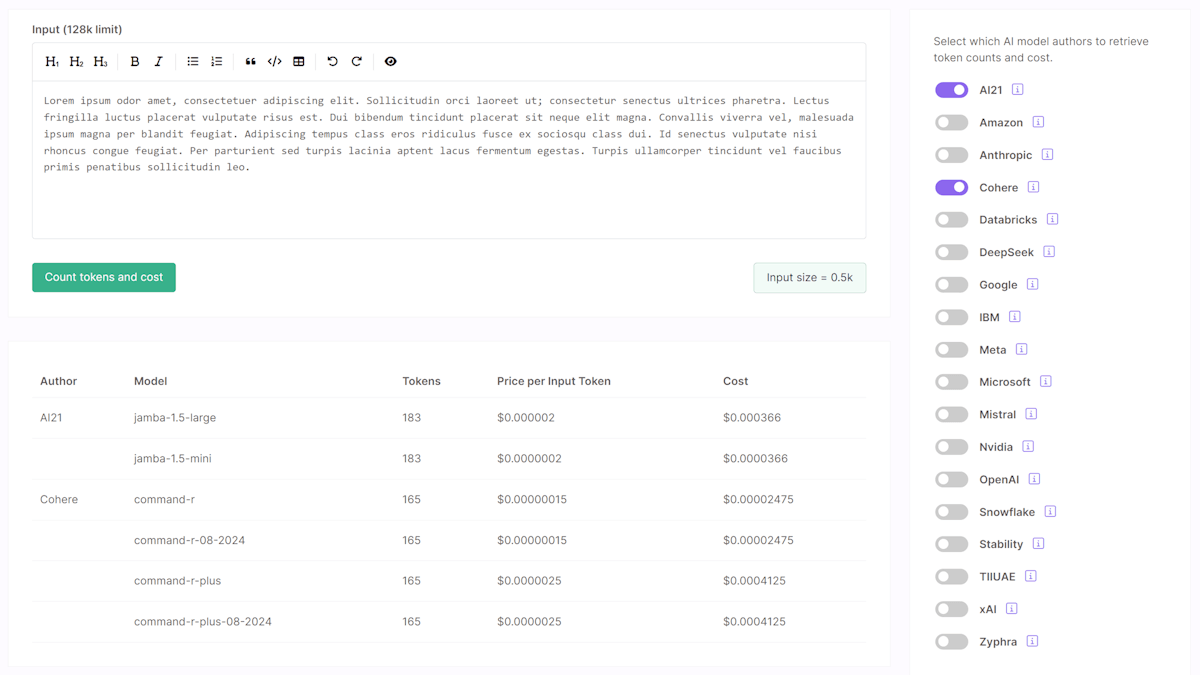Disable the AI21 toggle

tap(951, 90)
